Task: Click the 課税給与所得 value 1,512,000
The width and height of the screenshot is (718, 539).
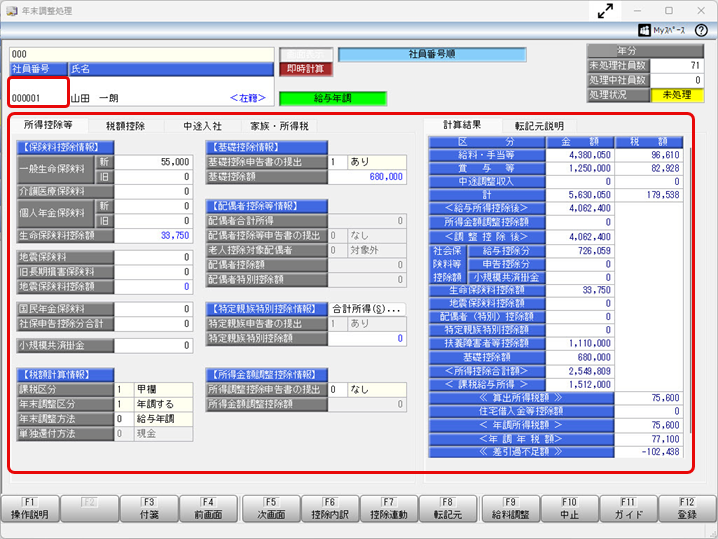Action: point(580,385)
